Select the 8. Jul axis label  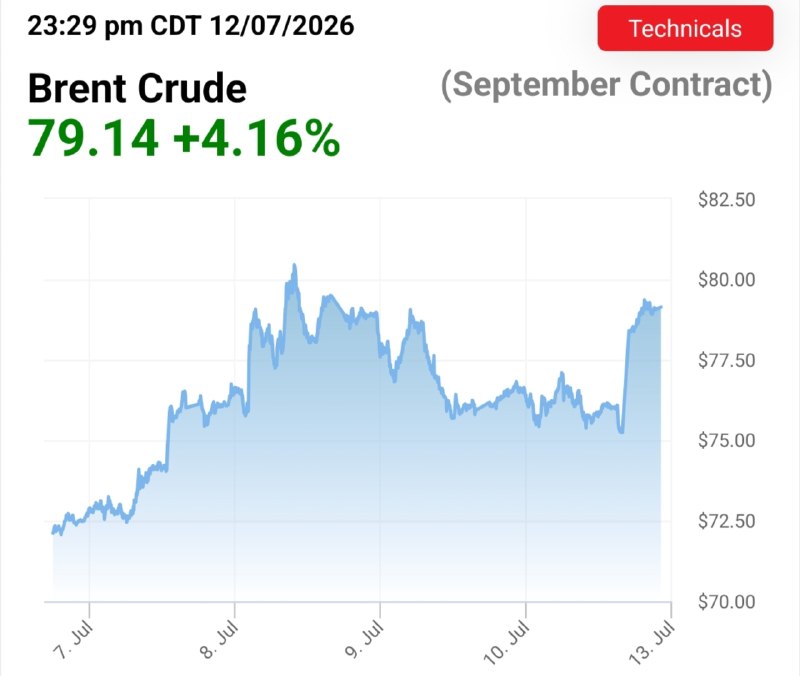click(219, 640)
